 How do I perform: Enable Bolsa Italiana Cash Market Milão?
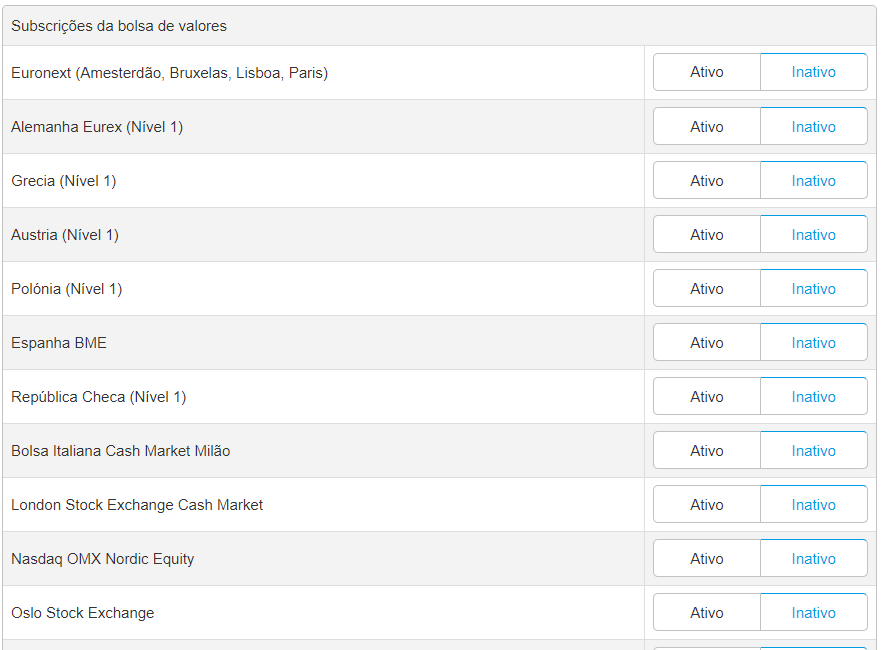pos(707,450)
